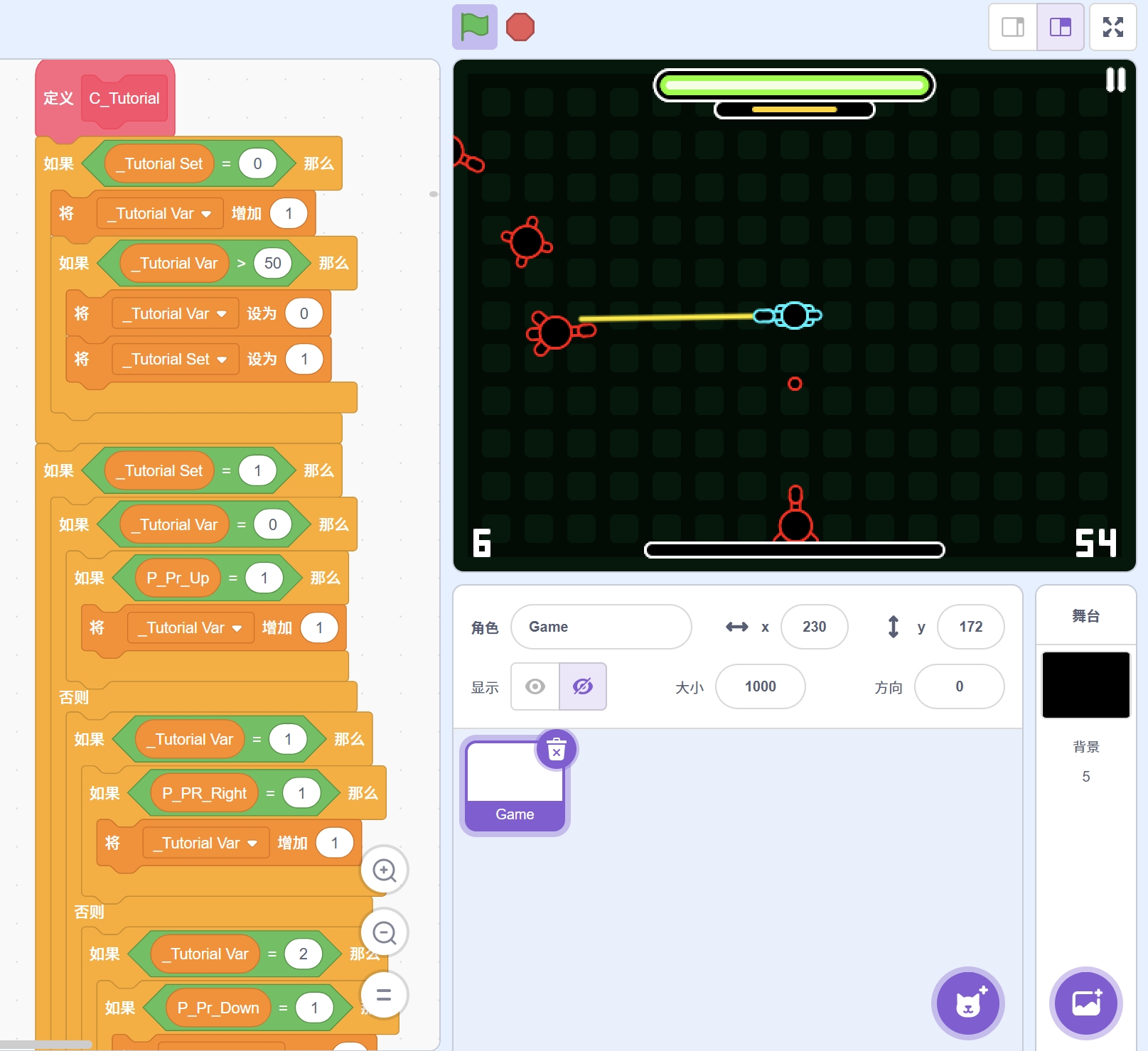Image resolution: width=1148 pixels, height=1051 pixels.
Task: Zoom out of the code workspace
Action: [x=384, y=932]
